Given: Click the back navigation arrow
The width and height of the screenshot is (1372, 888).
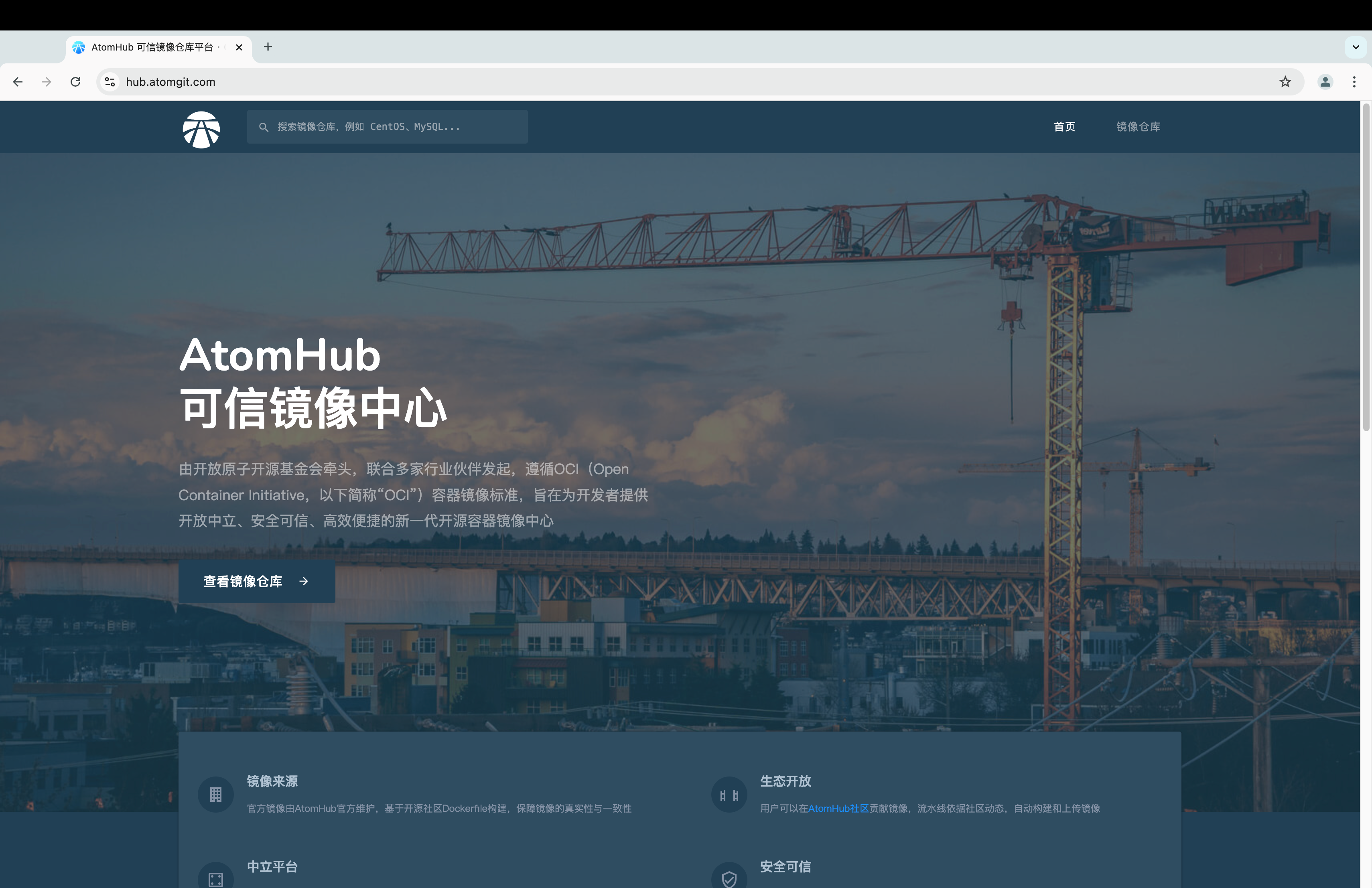Looking at the screenshot, I should (x=18, y=82).
